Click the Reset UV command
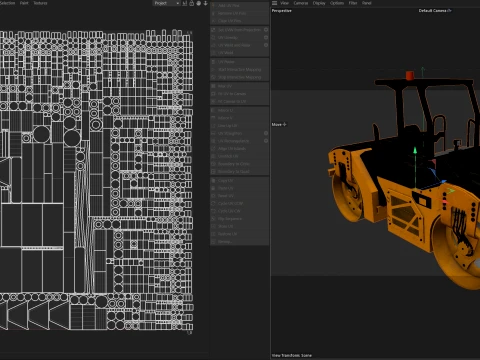The height and width of the screenshot is (360, 480). pos(239,196)
